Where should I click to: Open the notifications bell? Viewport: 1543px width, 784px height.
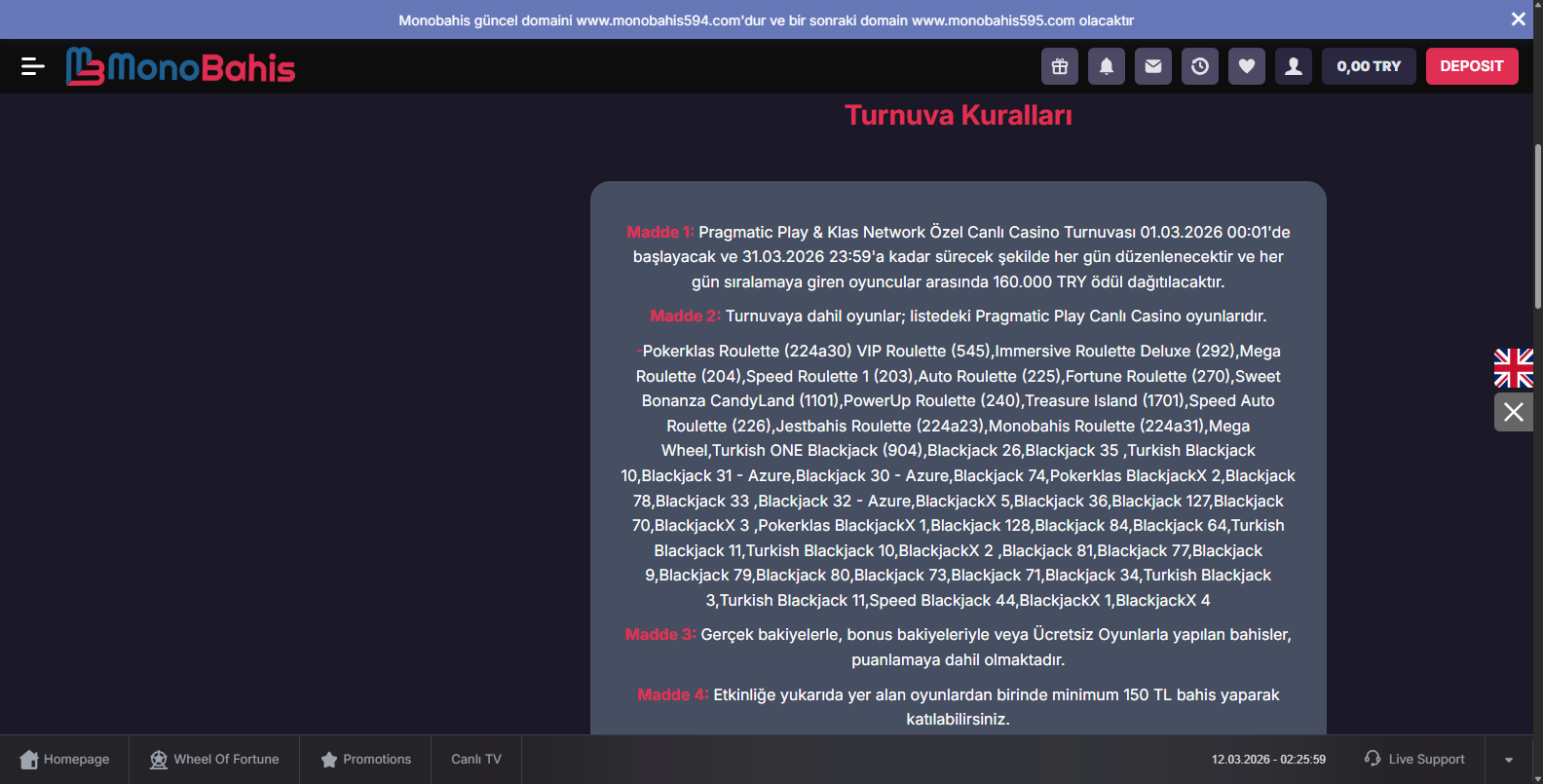pos(1107,66)
